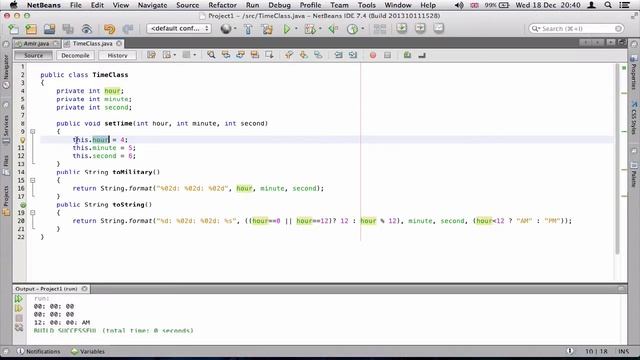This screenshot has height=360, width=640.
Task: Click the Find Selection magnifier icon
Action: click(211, 55)
